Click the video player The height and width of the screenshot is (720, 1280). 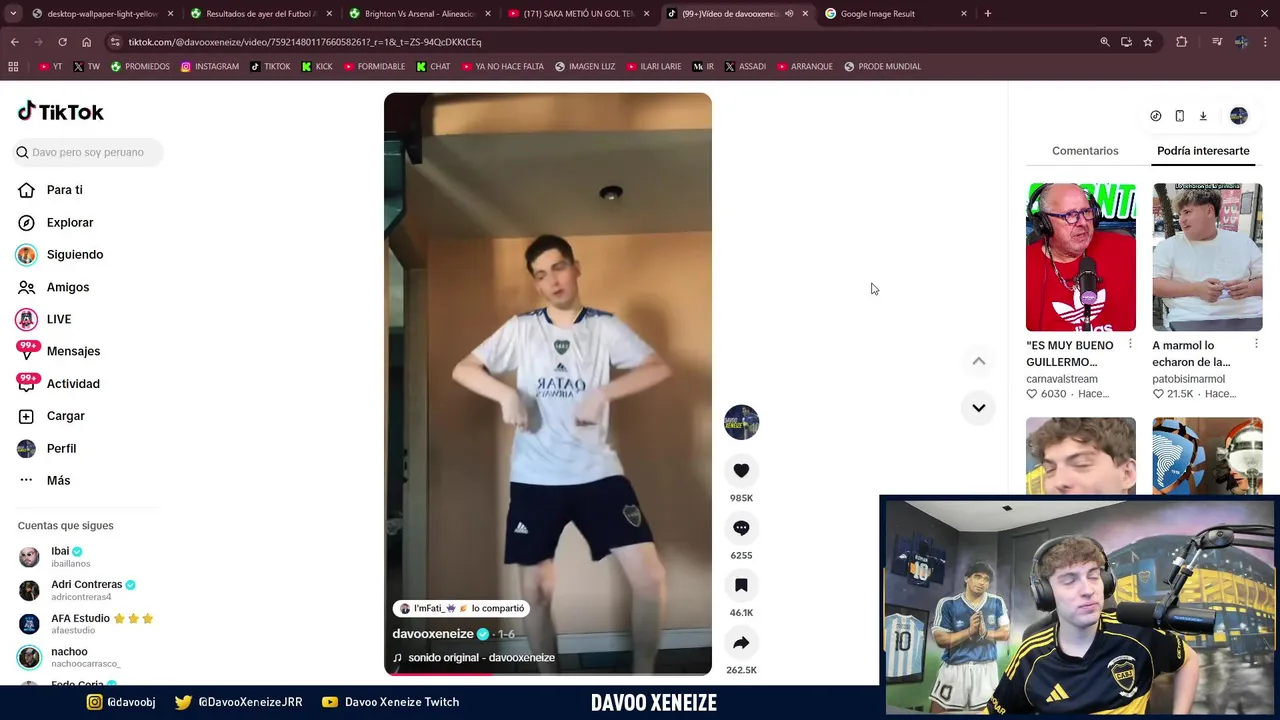point(548,384)
